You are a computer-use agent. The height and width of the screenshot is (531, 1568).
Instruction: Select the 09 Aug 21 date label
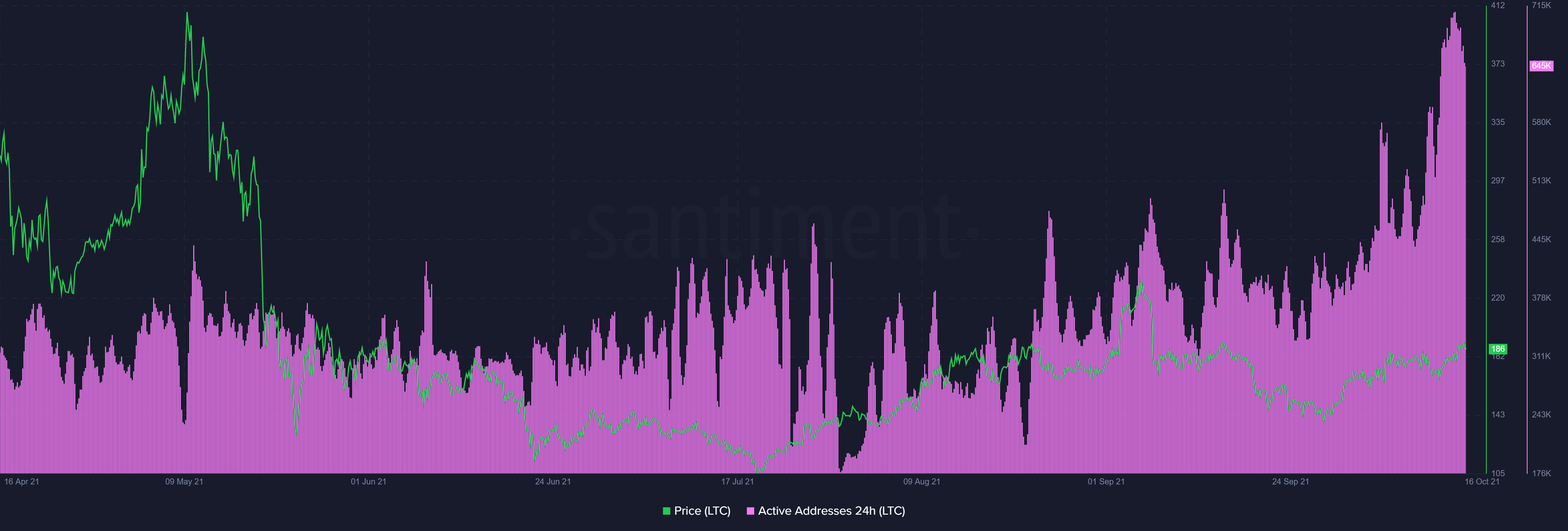(922, 482)
